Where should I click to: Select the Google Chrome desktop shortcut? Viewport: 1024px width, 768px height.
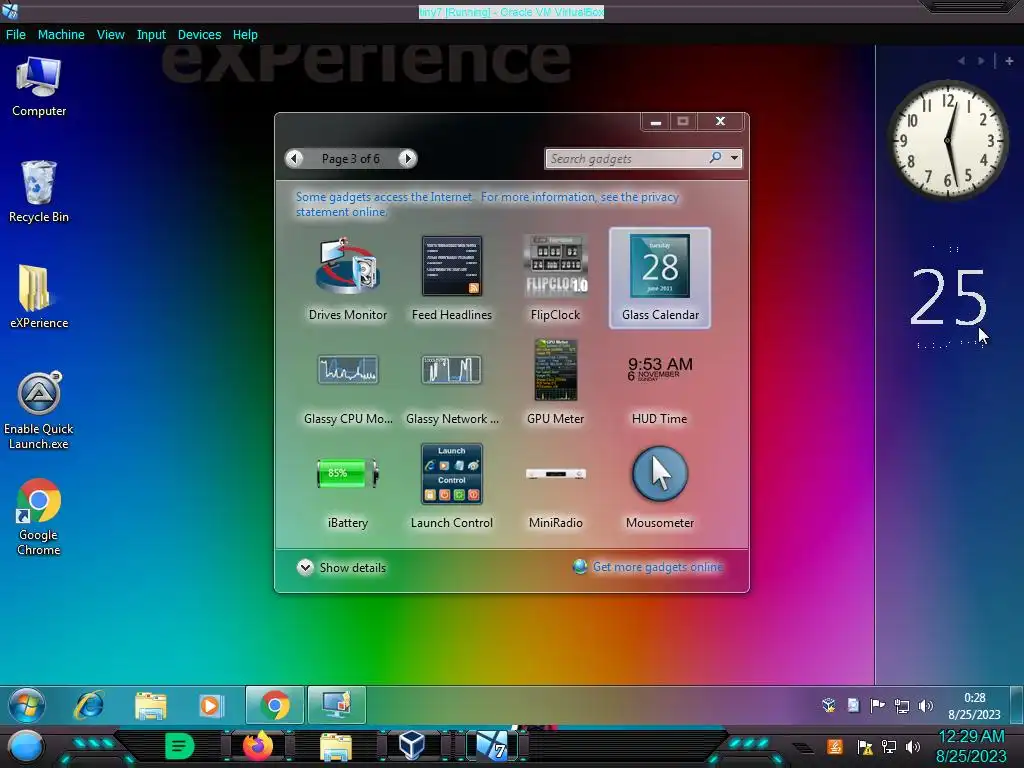(x=39, y=517)
